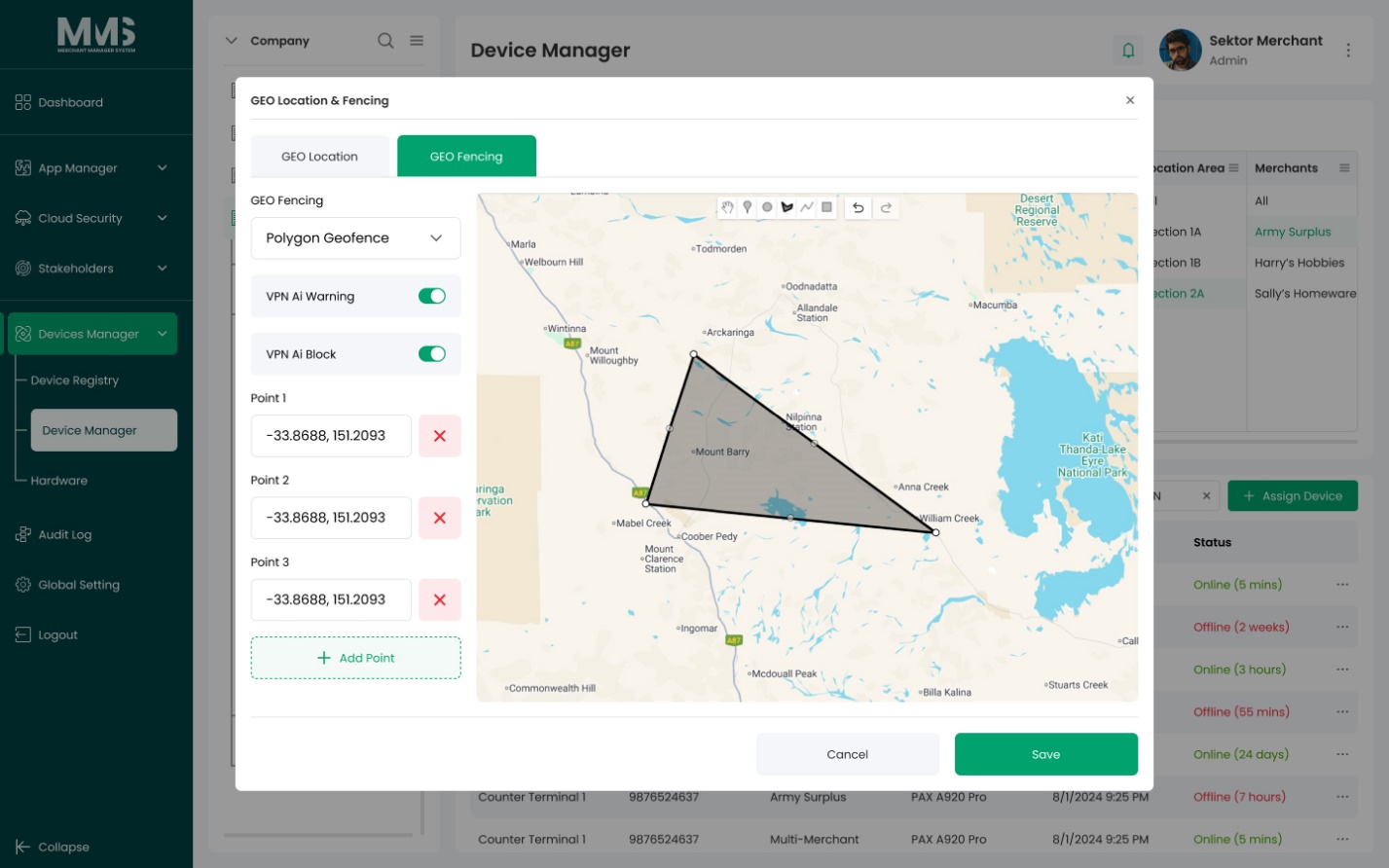Click the Add Point button
The width and height of the screenshot is (1389, 868).
pos(355,658)
